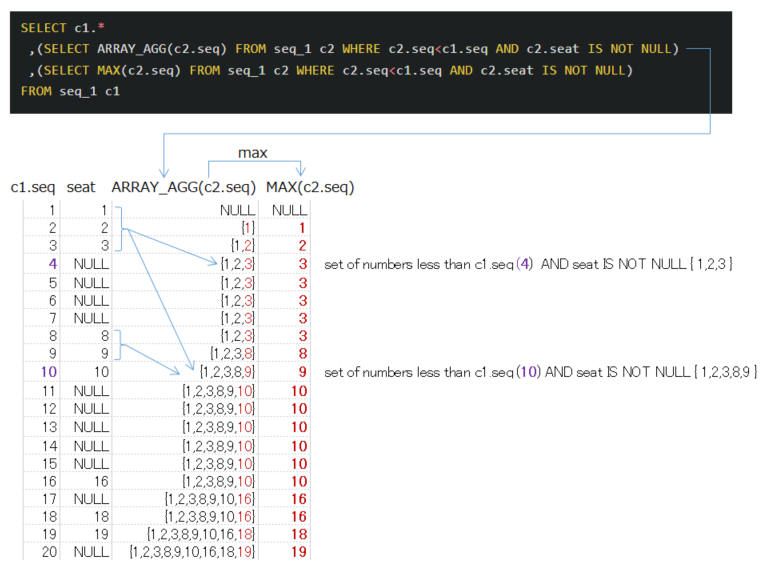Viewport: 765px width, 566px height.
Task: Click the red MAX value 9
Action: pos(302,372)
